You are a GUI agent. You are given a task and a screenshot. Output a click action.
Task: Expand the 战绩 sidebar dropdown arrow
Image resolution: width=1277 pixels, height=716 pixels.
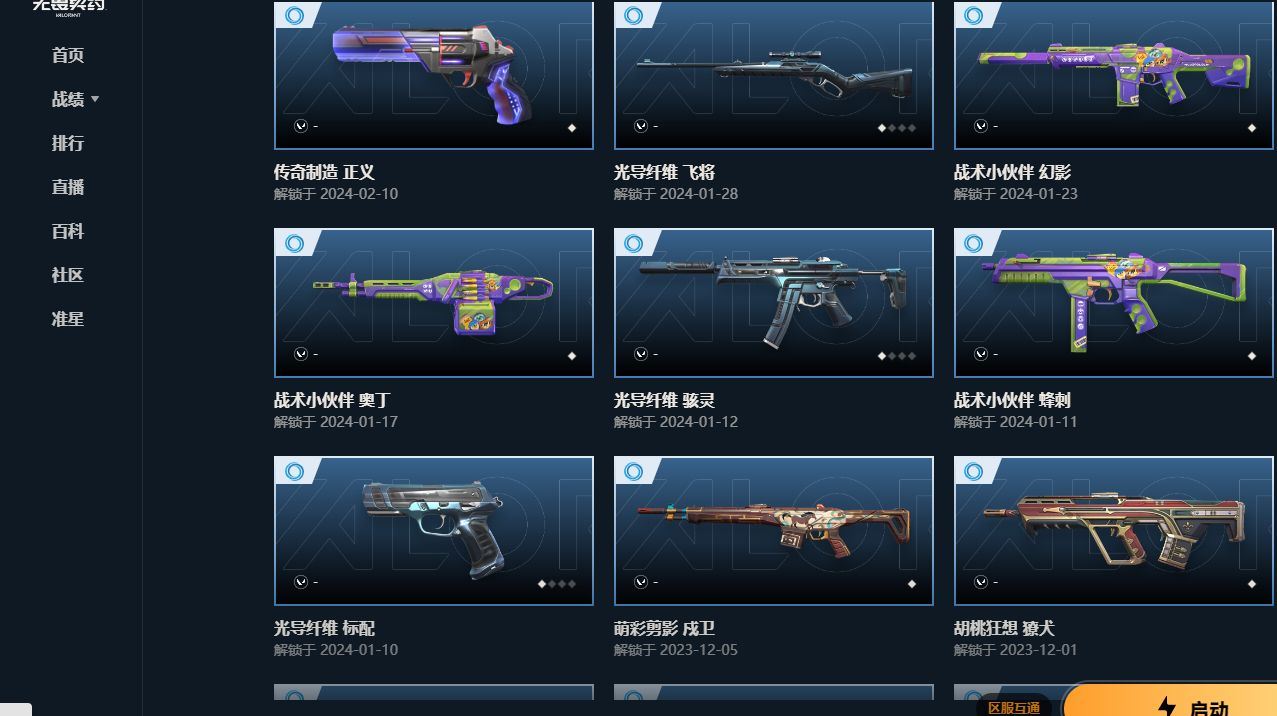click(95, 99)
